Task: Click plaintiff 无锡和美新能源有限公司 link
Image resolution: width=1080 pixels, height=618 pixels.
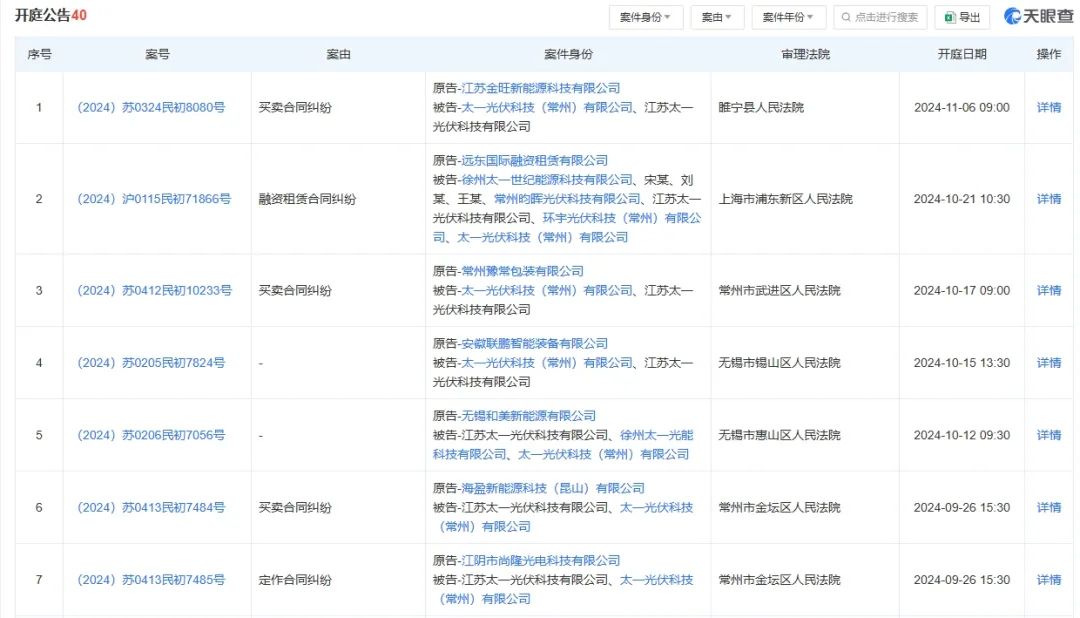Action: (528, 416)
